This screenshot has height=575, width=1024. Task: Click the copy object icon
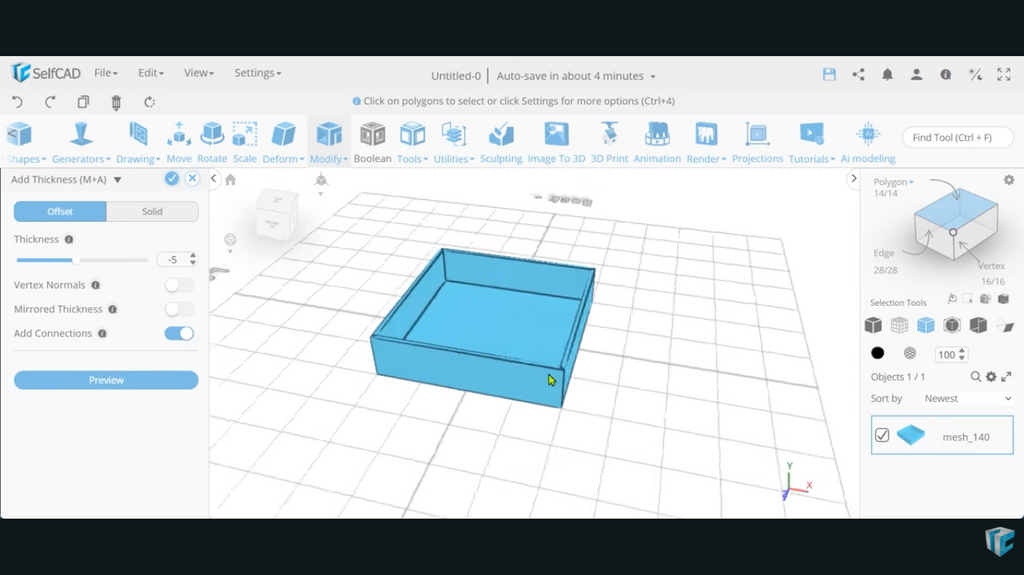(x=83, y=102)
